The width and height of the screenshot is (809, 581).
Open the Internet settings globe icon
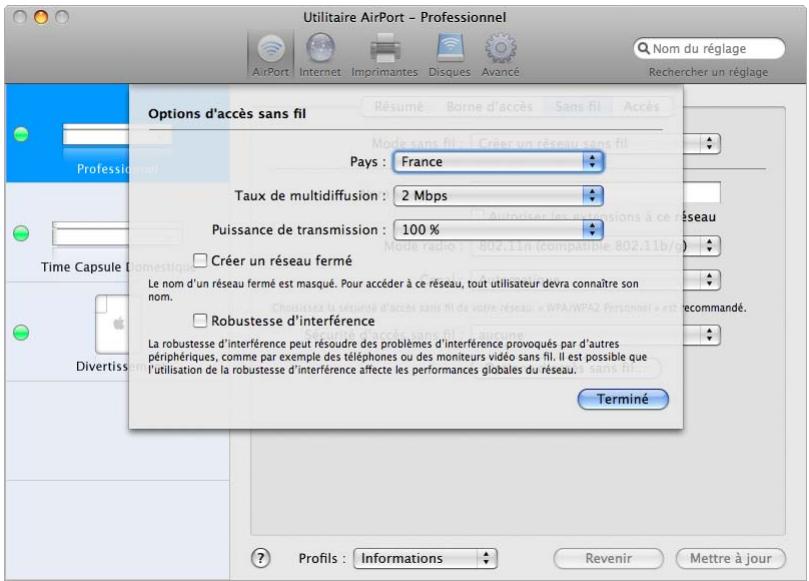320,49
